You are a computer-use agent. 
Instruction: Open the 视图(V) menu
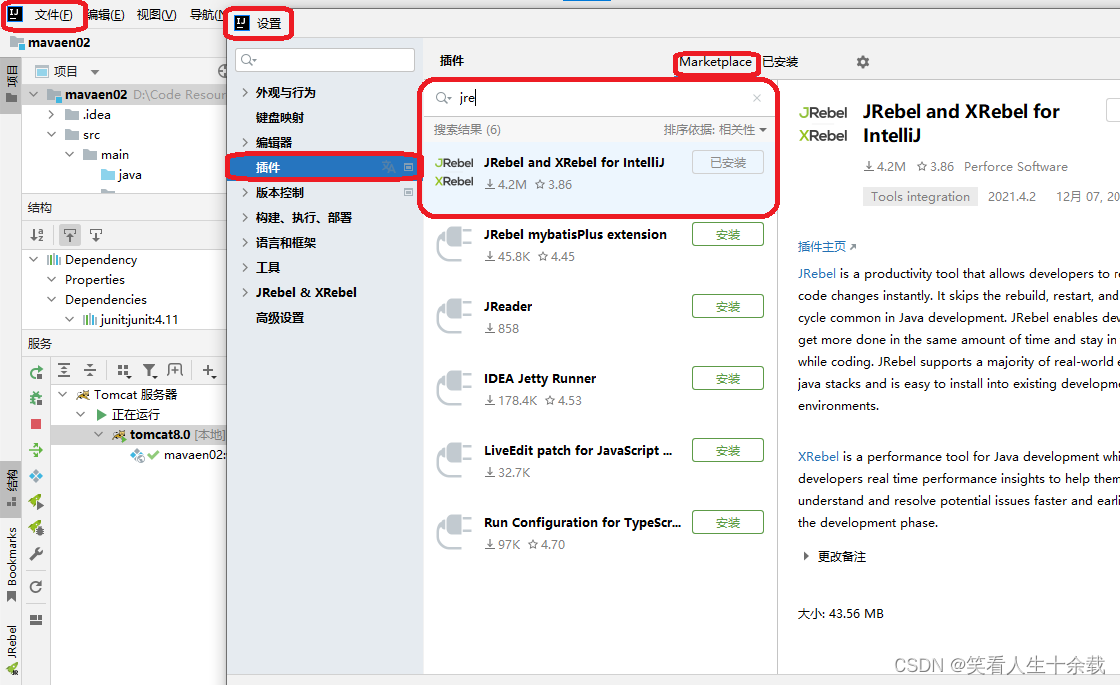[x=156, y=15]
